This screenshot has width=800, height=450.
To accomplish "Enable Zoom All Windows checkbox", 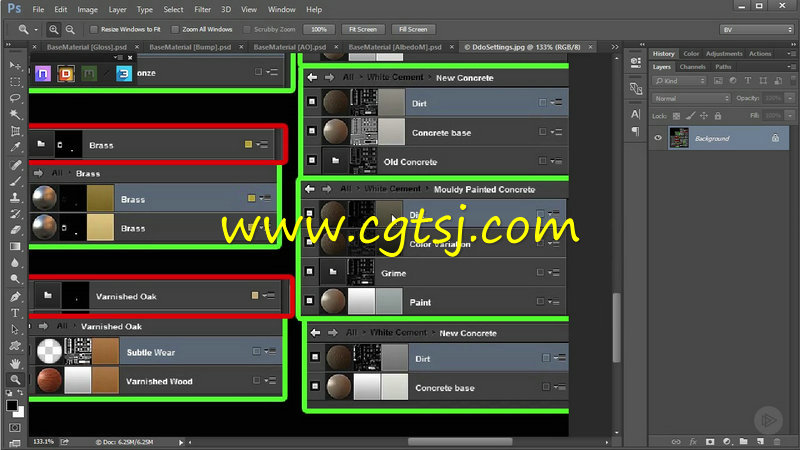I will 175,30.
